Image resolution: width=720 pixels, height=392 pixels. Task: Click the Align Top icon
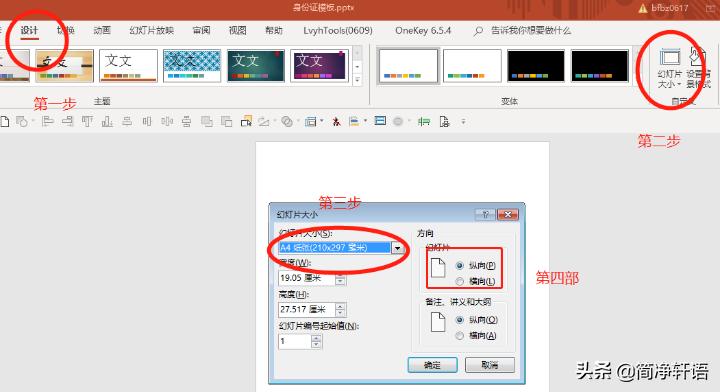click(87, 122)
